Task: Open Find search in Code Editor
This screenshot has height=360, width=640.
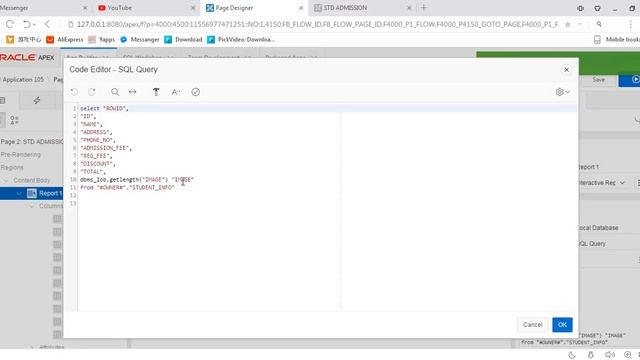Action: [115, 92]
